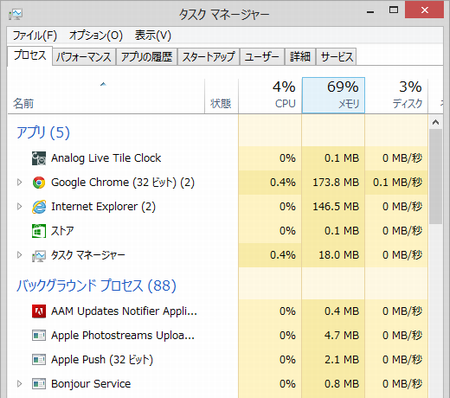Switch to the パフォーマンス tab
The height and width of the screenshot is (398, 450).
click(84, 57)
